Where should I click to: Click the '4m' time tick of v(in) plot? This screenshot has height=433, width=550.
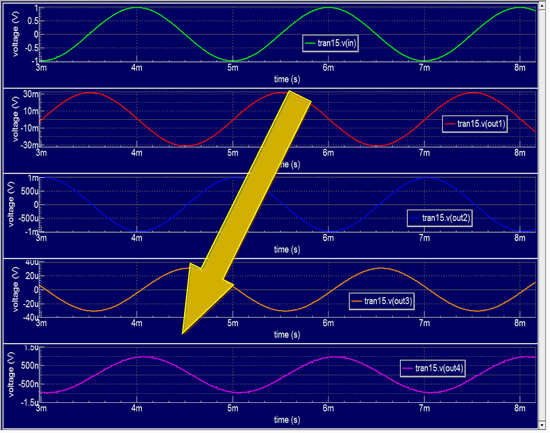(x=136, y=68)
